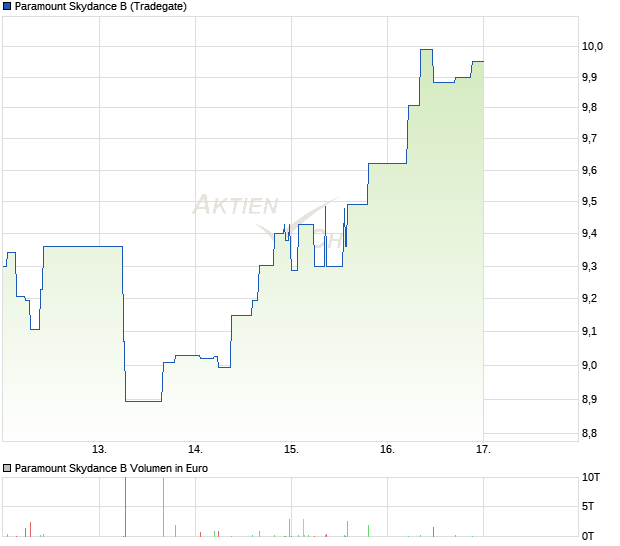Viewport: 620px width, 546px height.
Task: Click the '17.' date axis label
Action: [483, 450]
